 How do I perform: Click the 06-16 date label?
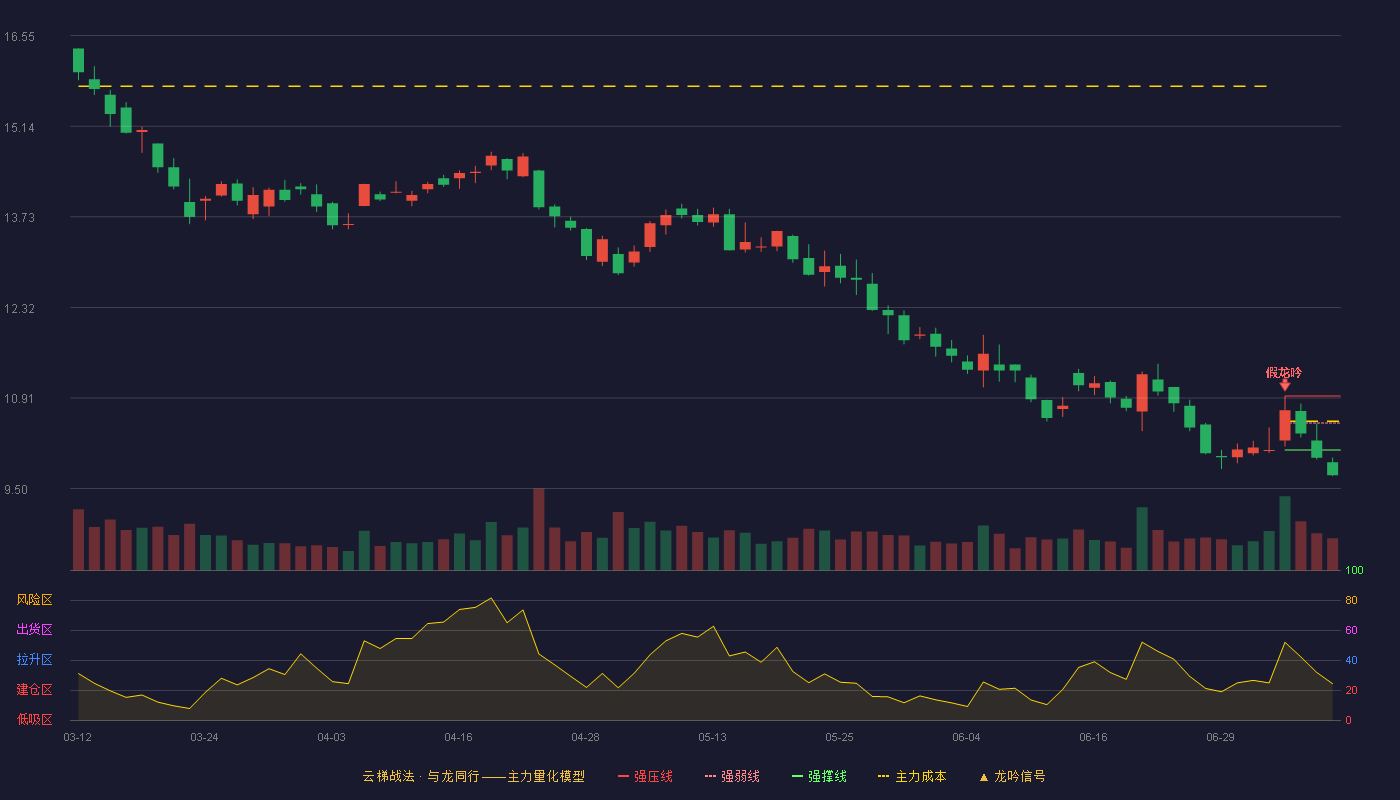(1093, 737)
